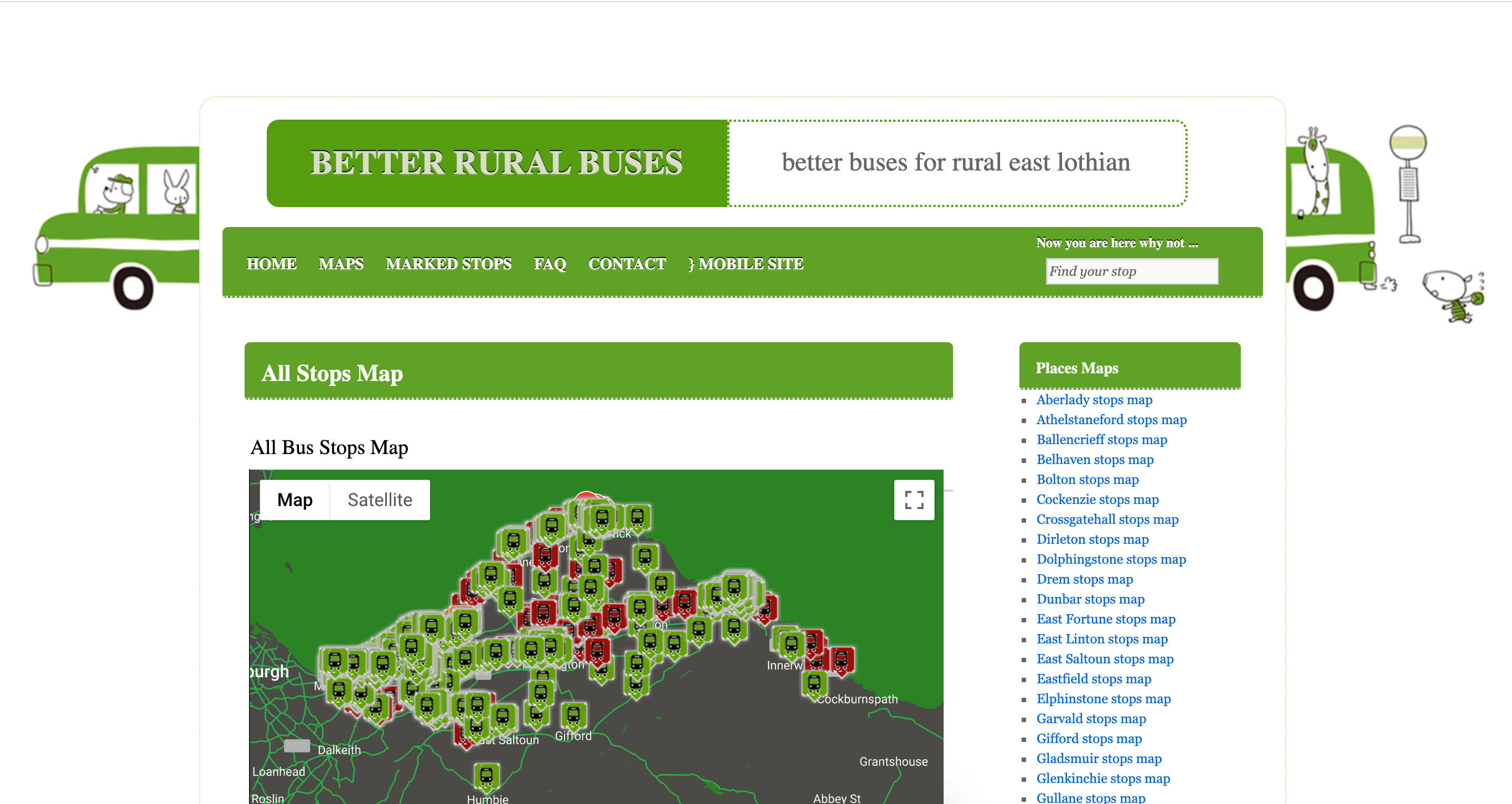Image resolution: width=1512 pixels, height=804 pixels.
Task: Select the Map view type
Action: click(x=294, y=500)
